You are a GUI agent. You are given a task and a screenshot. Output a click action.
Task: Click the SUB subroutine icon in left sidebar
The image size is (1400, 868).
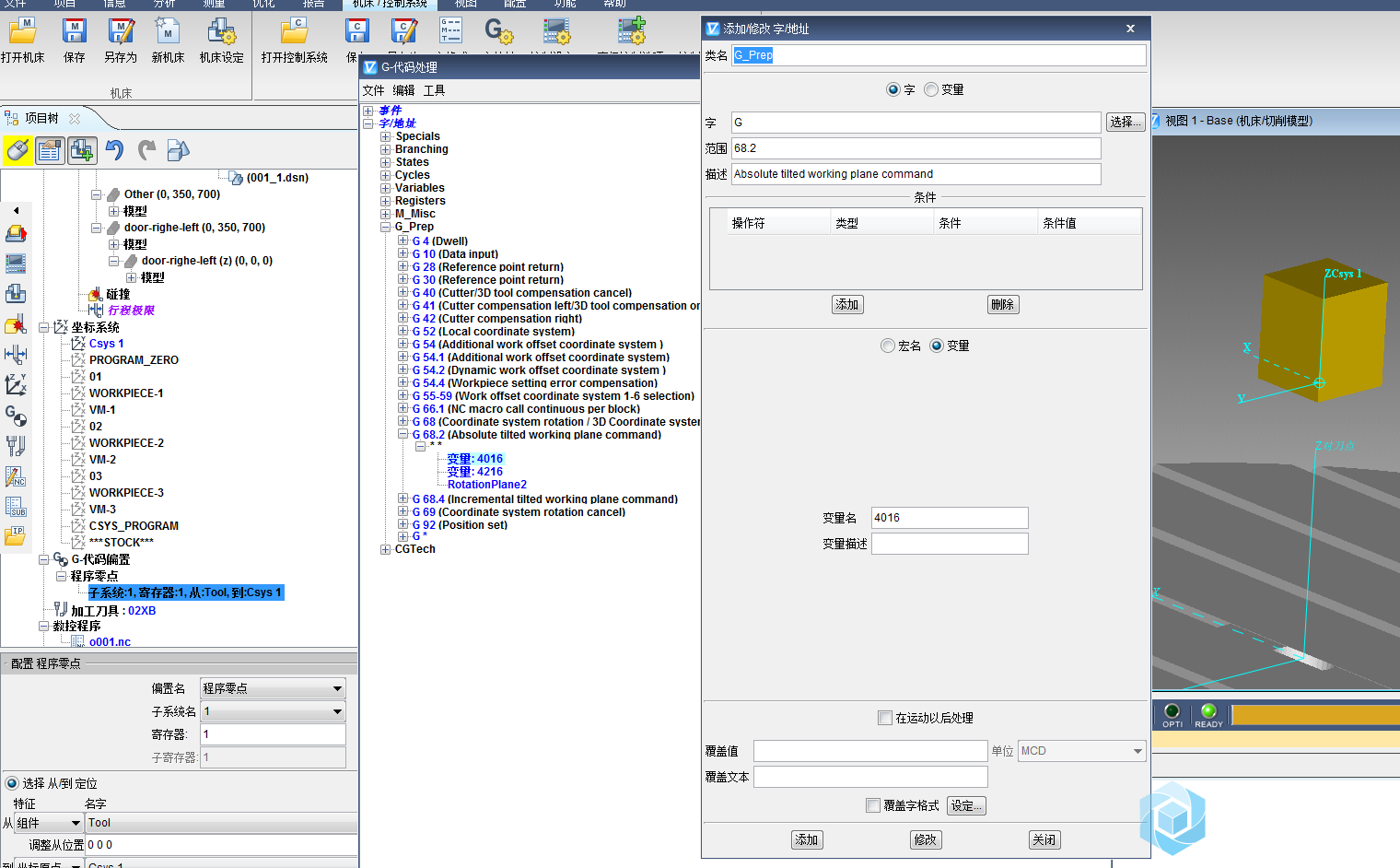[x=16, y=506]
